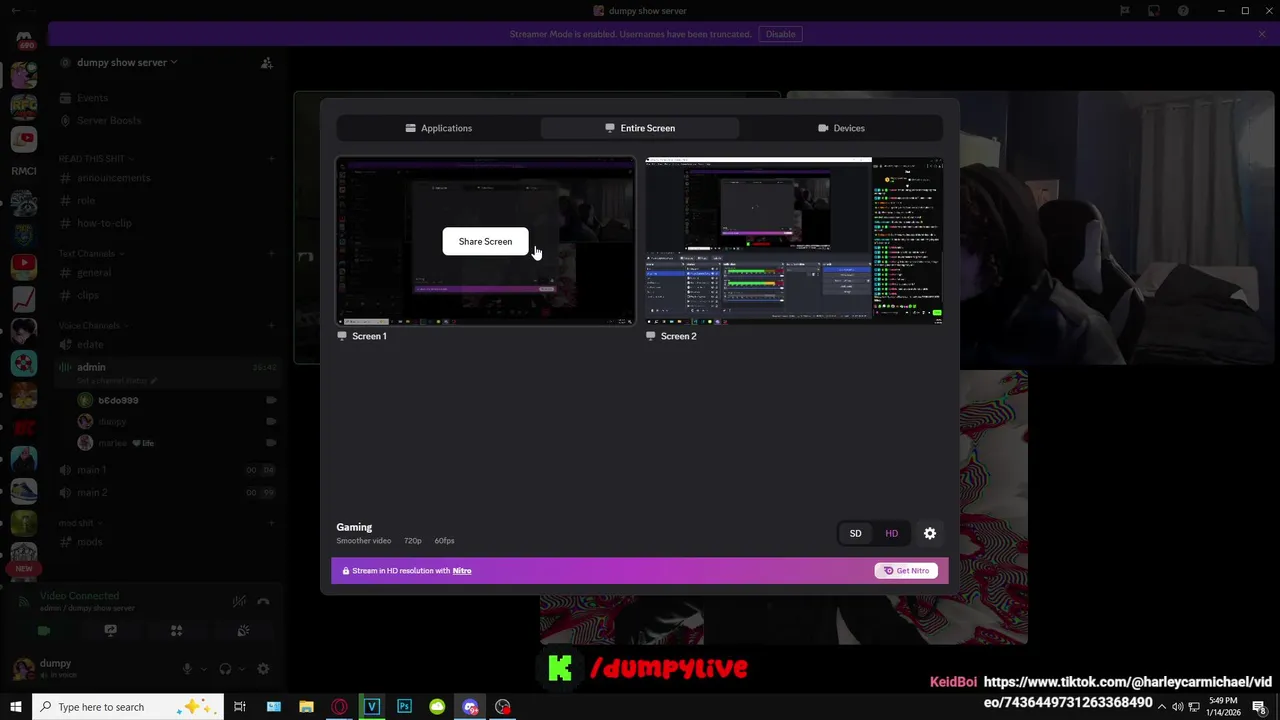Select the Screen 2 thumbnail preview

tap(794, 240)
